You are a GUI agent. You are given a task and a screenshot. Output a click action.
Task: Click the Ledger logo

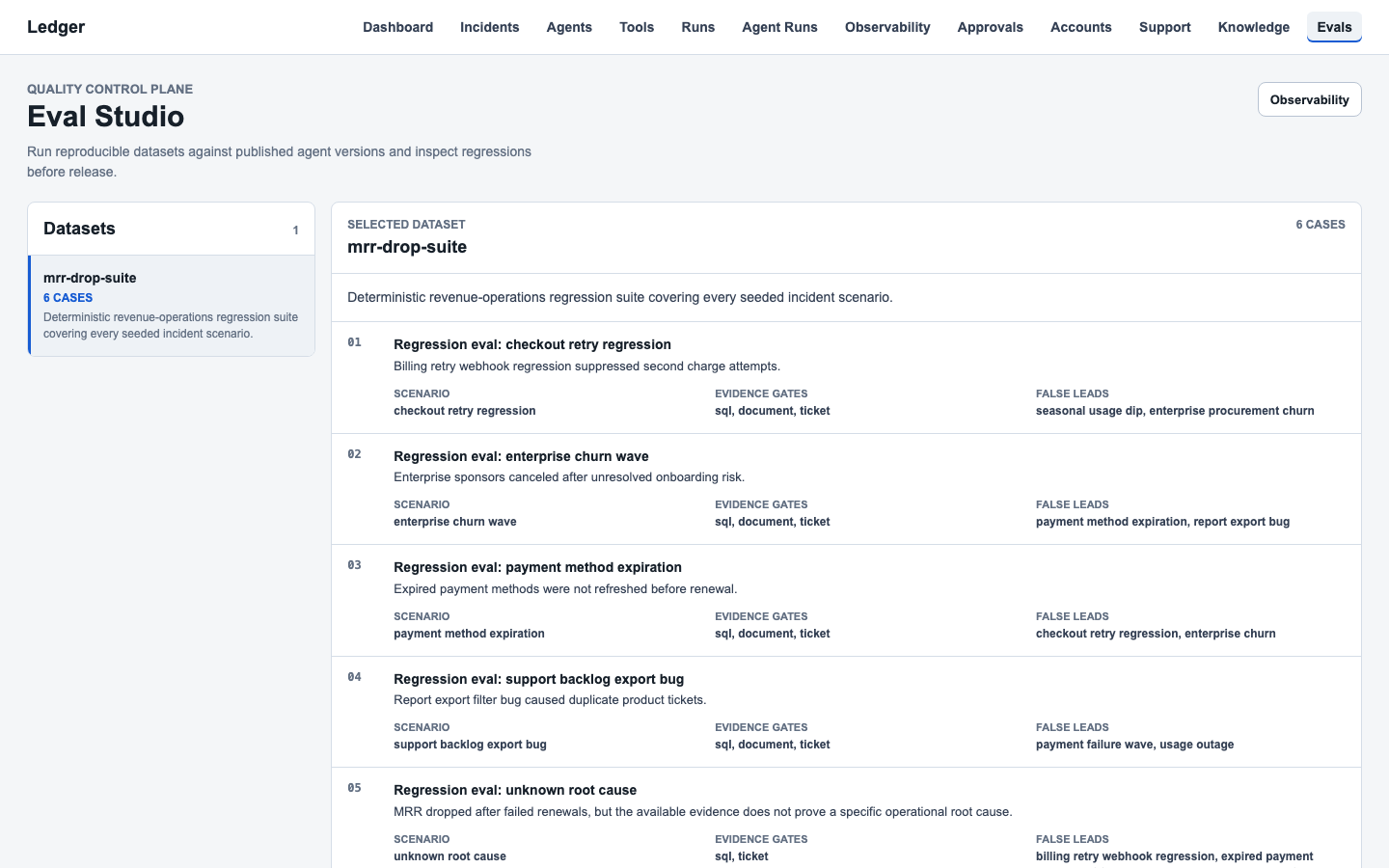coord(56,27)
